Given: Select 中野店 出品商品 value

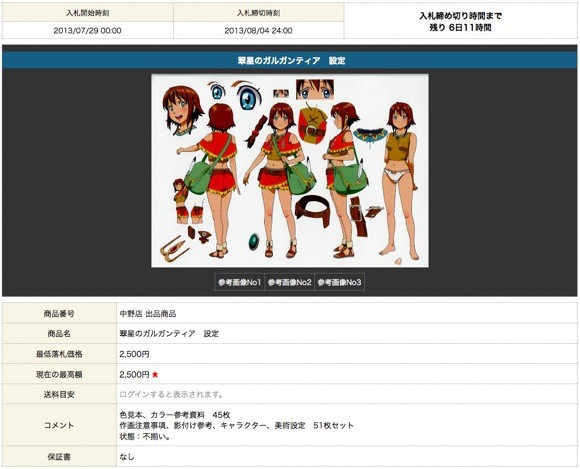Looking at the screenshot, I should point(148,314).
